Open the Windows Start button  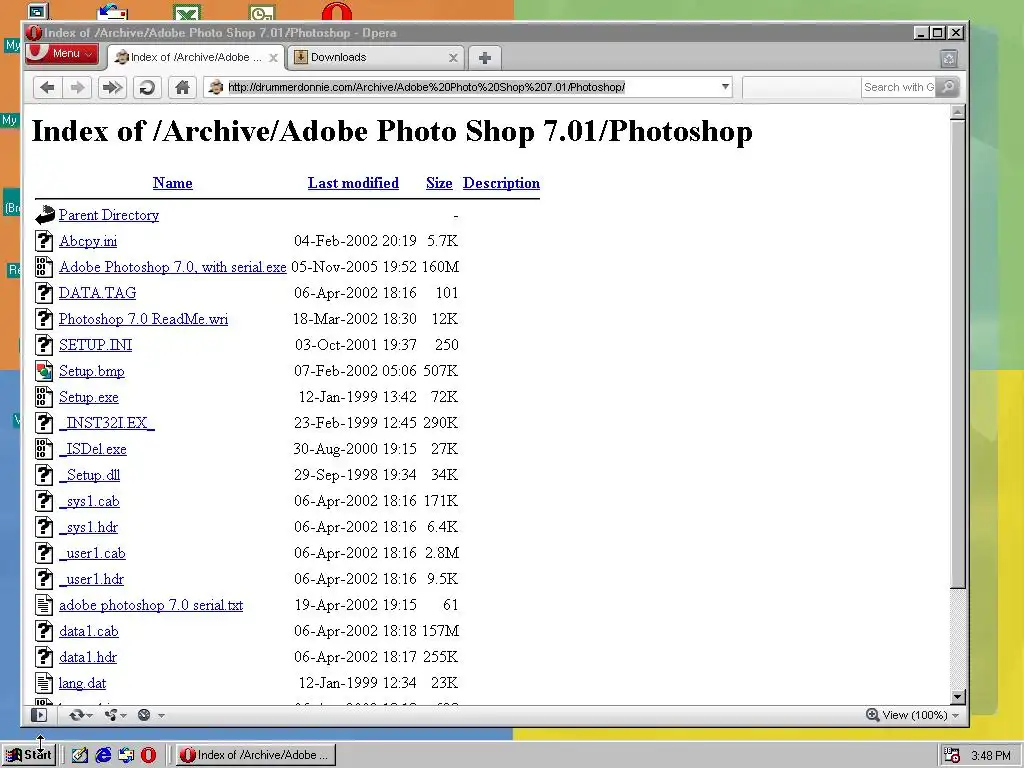[x=29, y=755]
